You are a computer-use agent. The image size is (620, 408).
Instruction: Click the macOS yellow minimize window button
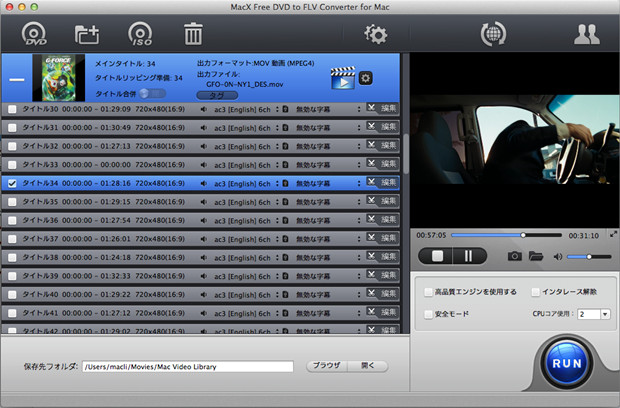coord(22,7)
